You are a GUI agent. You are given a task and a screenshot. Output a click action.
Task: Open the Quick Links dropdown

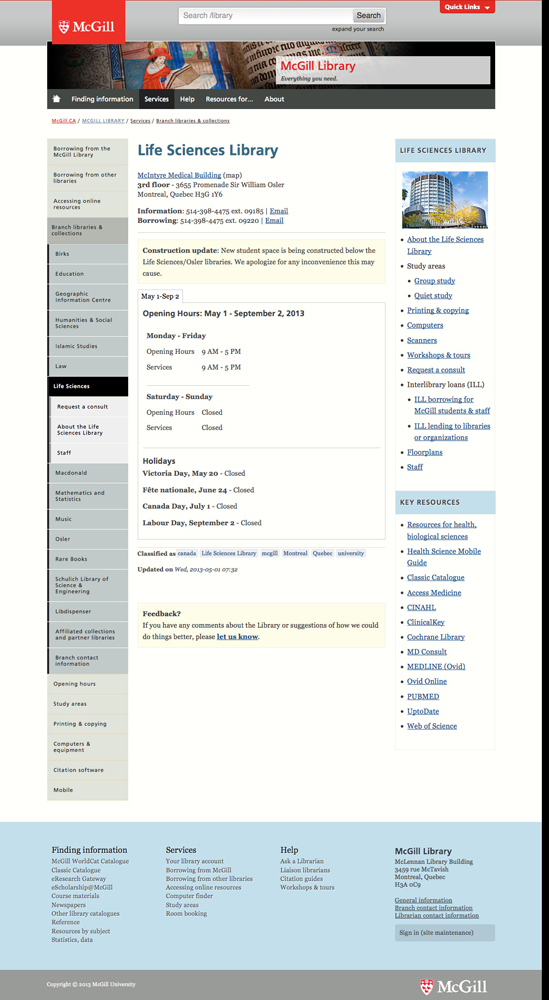[x=467, y=7]
